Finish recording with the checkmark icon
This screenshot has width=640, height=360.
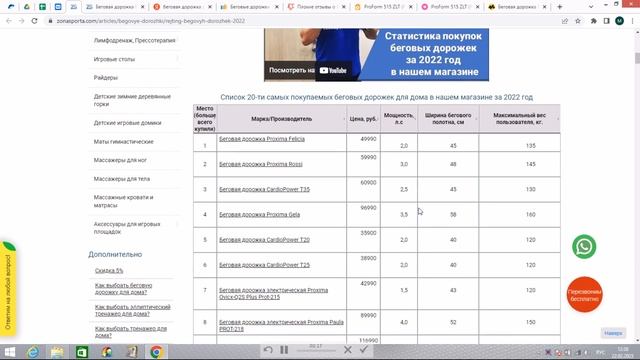point(364,349)
